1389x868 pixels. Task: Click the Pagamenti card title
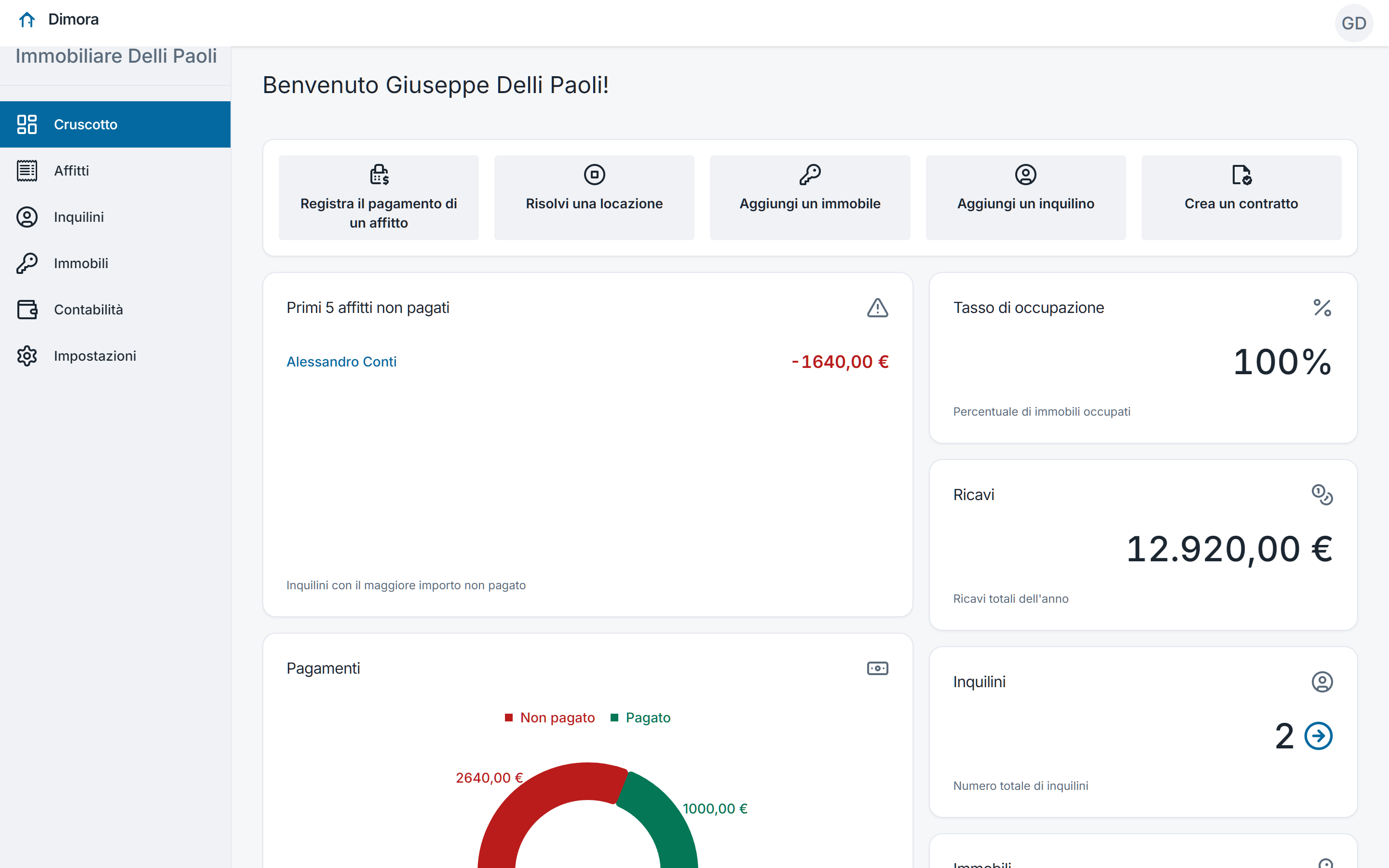[323, 668]
